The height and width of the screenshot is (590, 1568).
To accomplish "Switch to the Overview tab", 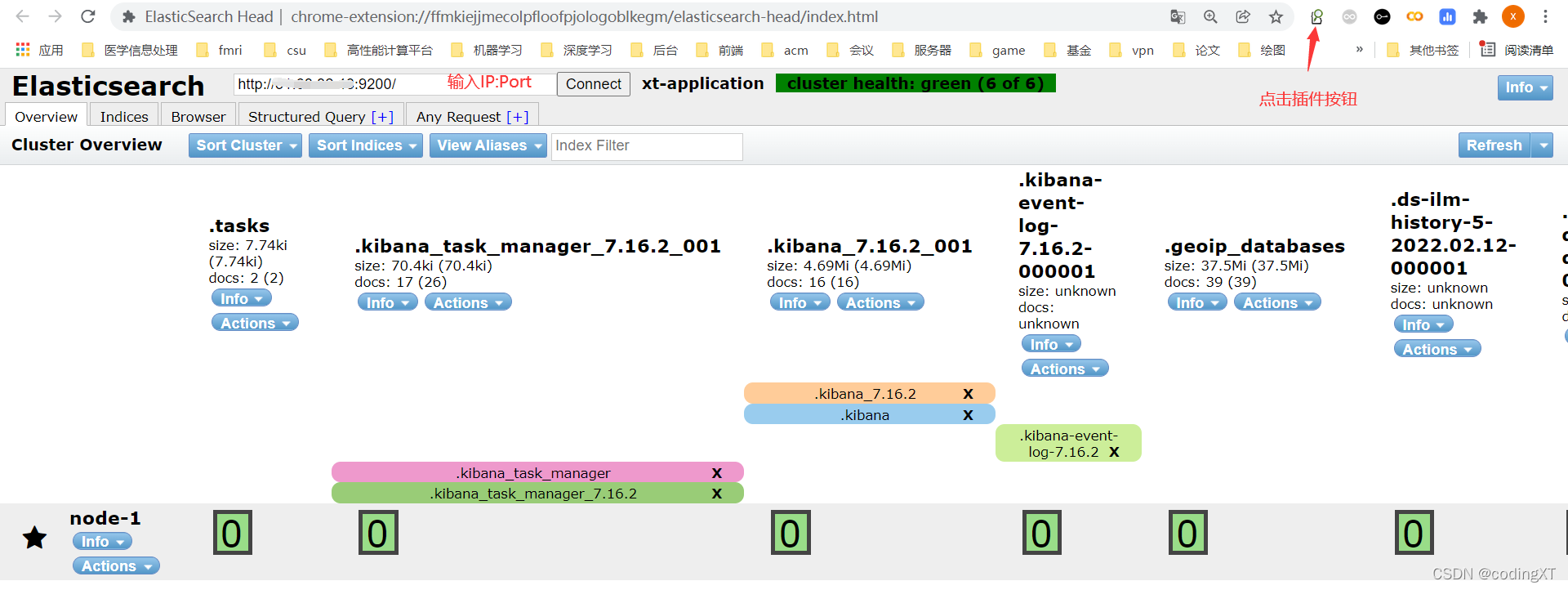I will (x=46, y=116).
